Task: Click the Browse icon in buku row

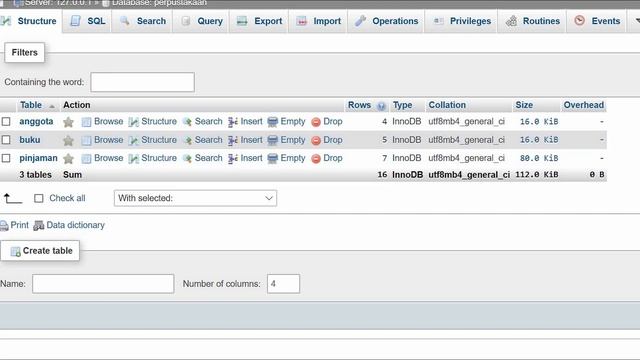Action: click(x=86, y=140)
